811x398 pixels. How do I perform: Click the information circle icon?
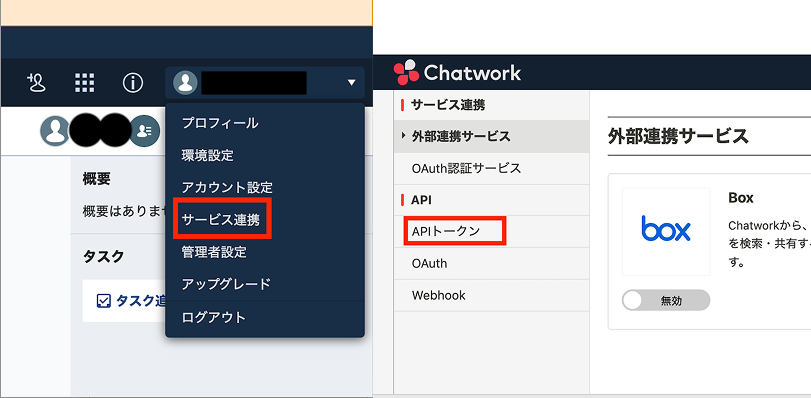(133, 83)
